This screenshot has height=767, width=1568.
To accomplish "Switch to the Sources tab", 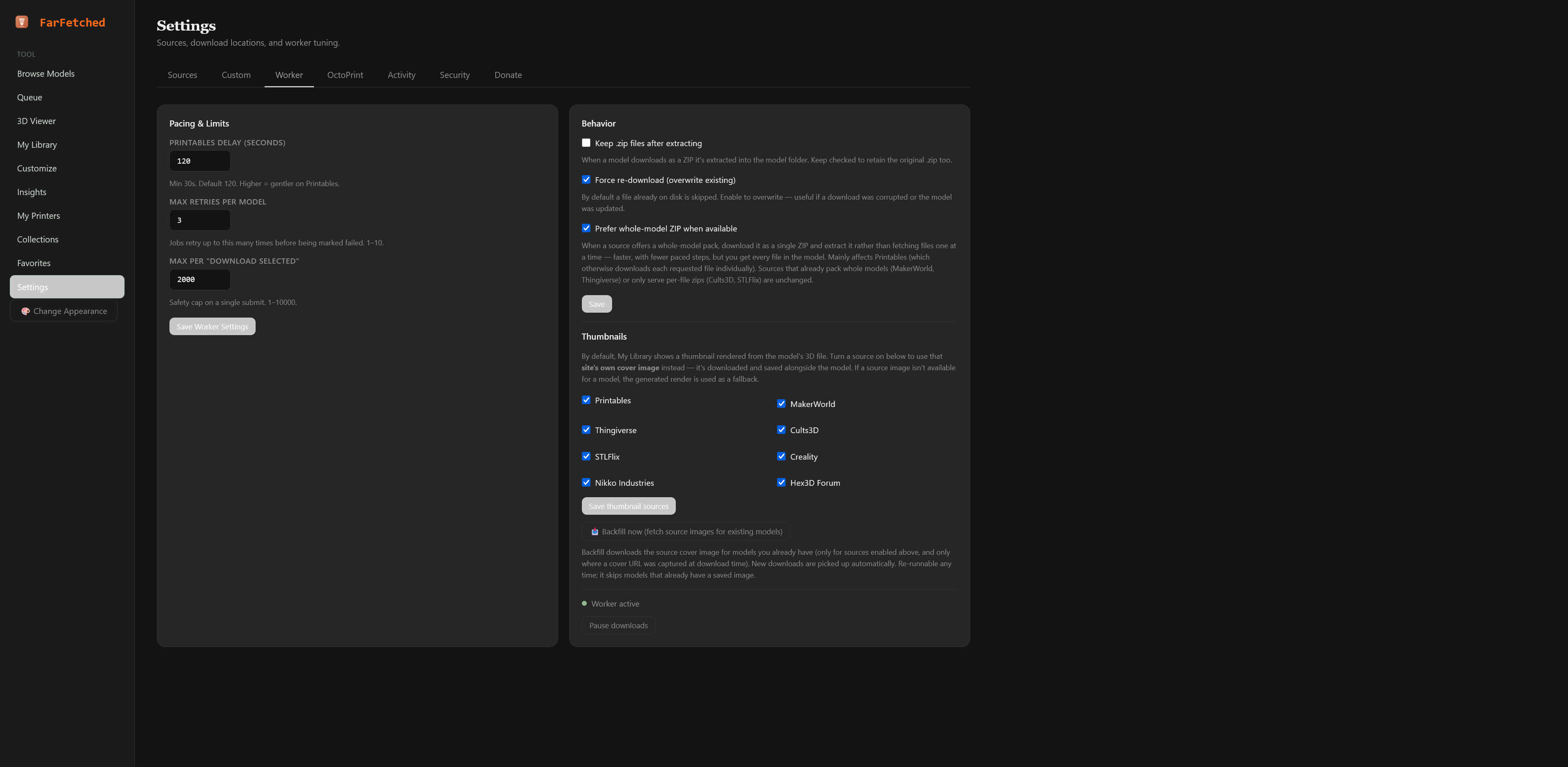I will (182, 75).
